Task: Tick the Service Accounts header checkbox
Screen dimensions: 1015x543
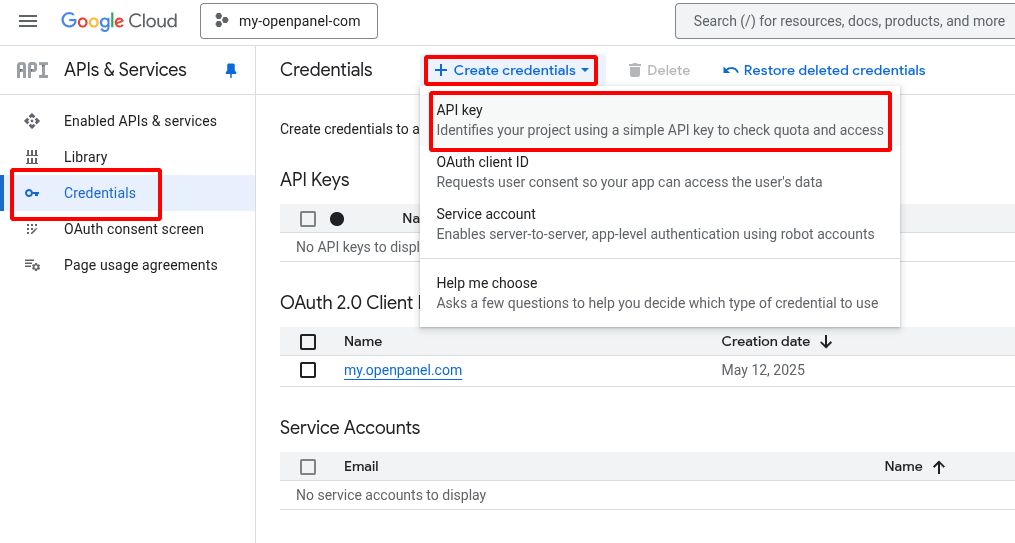Action: pos(308,467)
